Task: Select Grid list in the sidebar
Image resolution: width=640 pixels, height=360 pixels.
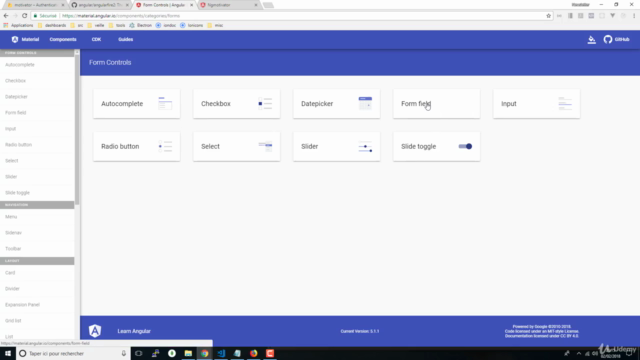Action: (x=37, y=320)
